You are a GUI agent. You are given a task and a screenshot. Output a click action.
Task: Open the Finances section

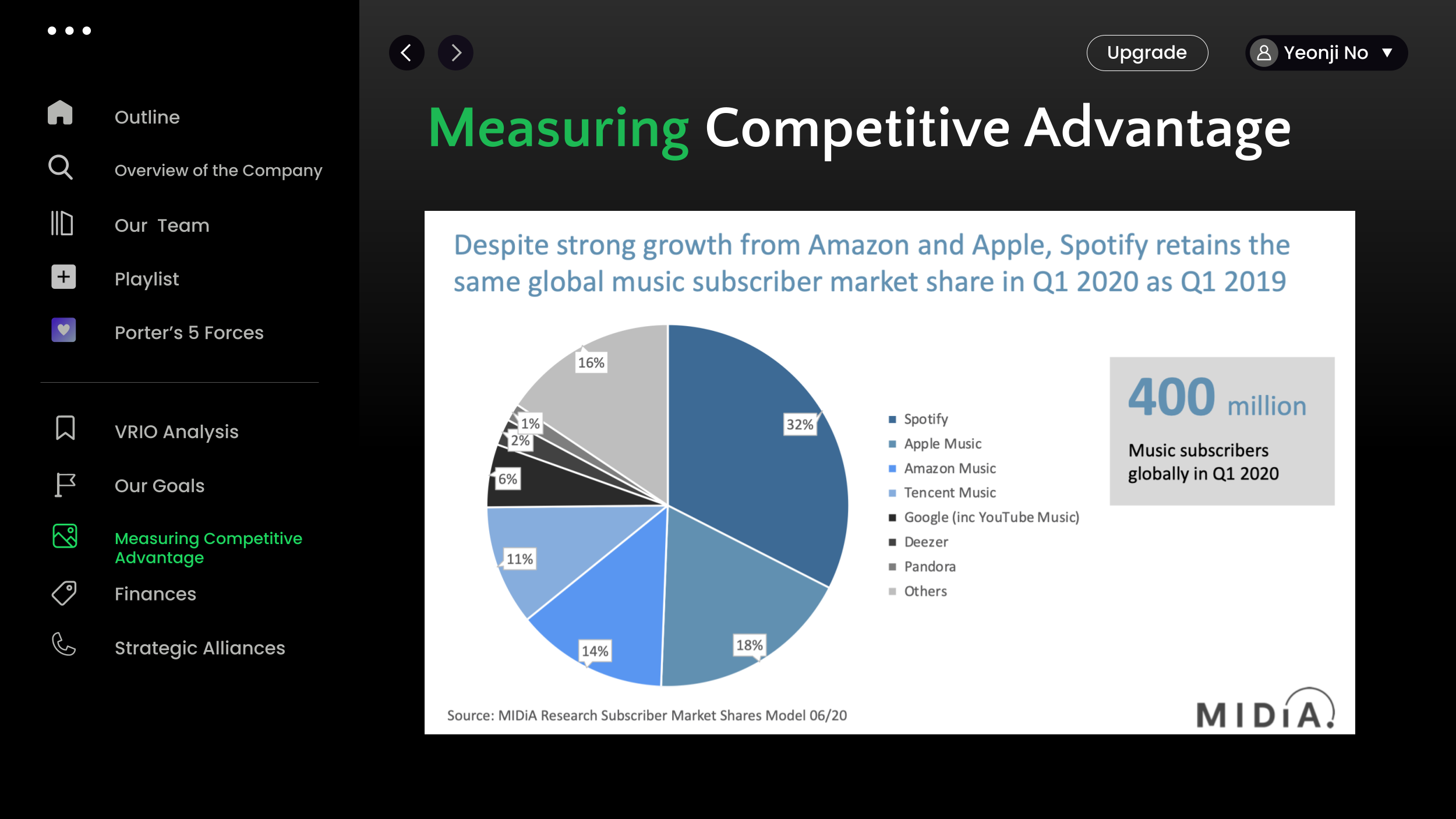156,594
